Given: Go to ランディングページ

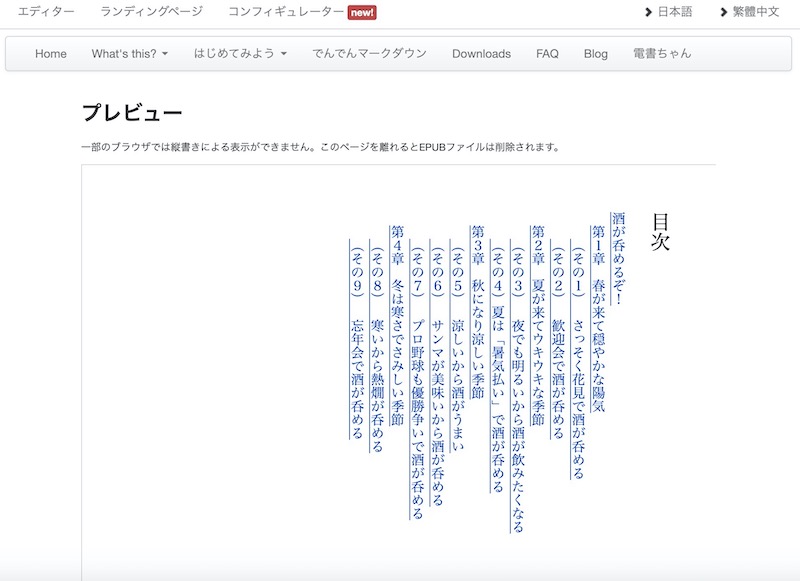Looking at the screenshot, I should pos(151,12).
